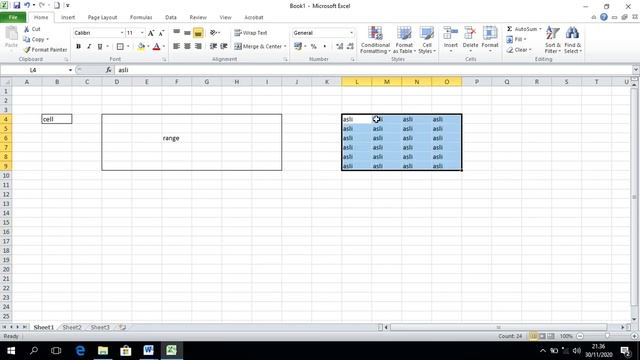Open the font size 11 dropdown
The height and width of the screenshot is (360, 640).
142,33
